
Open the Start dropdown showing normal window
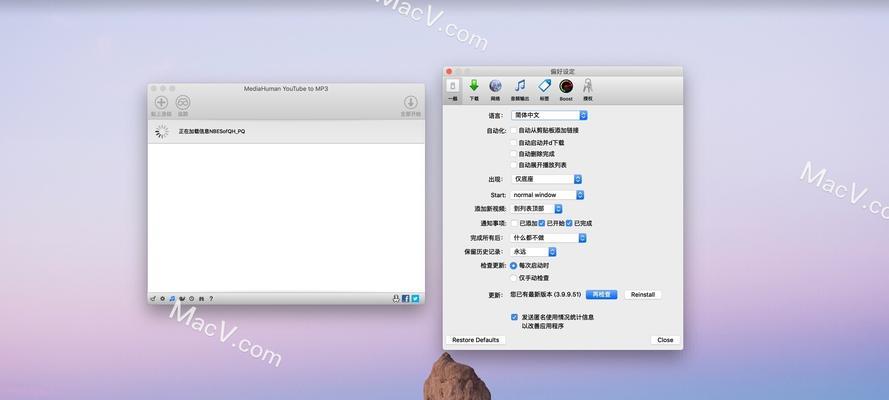tap(547, 195)
